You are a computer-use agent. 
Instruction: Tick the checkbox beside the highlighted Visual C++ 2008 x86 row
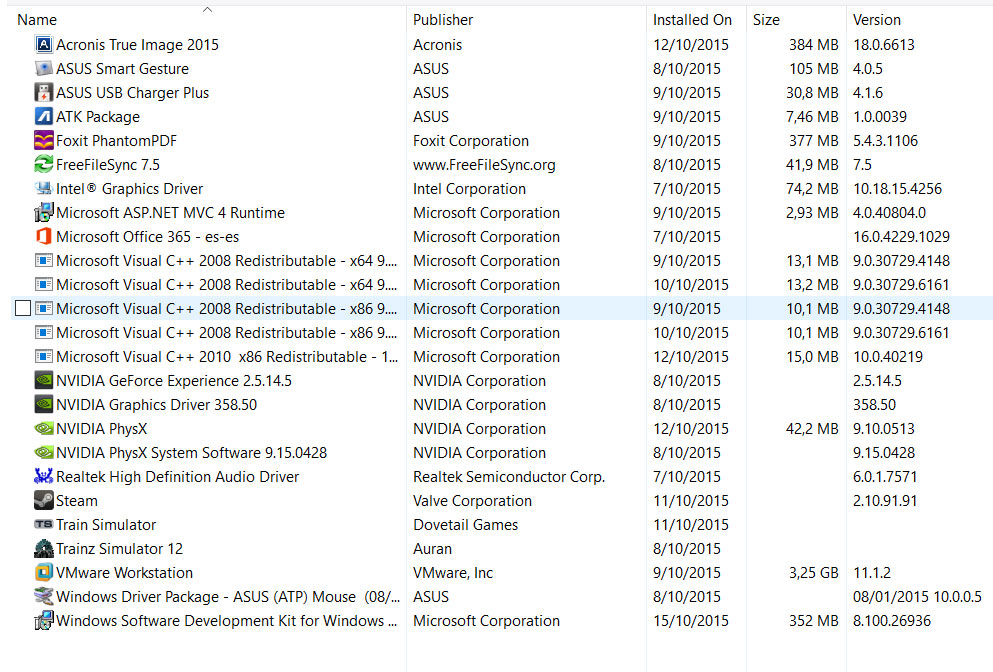click(x=23, y=309)
